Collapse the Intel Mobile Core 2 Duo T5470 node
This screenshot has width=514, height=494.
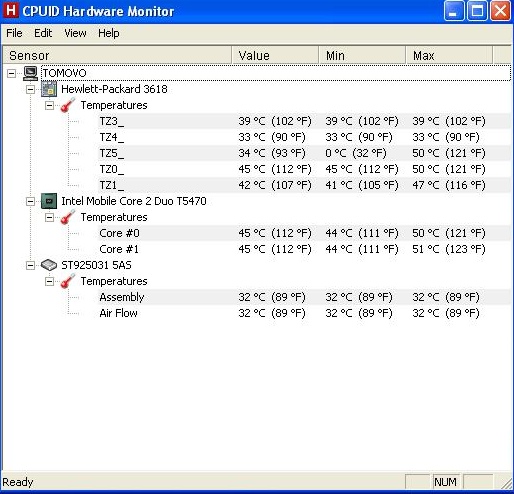coord(30,201)
